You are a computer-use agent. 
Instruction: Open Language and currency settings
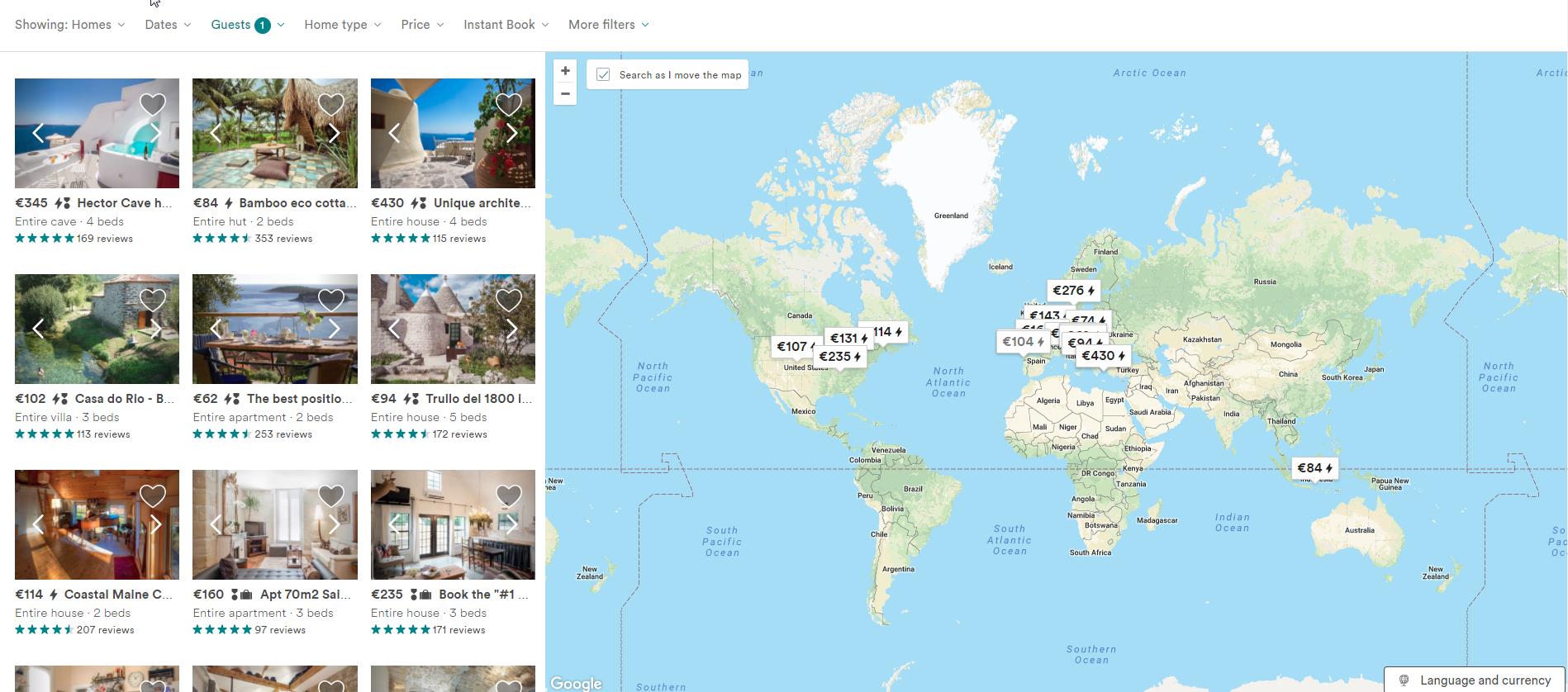(x=1475, y=680)
